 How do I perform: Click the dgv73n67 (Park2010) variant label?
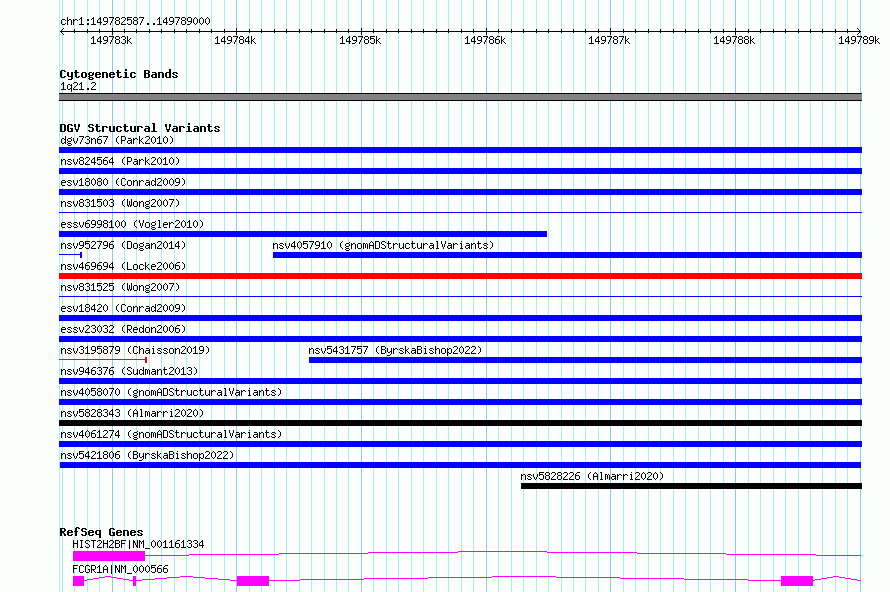point(117,140)
